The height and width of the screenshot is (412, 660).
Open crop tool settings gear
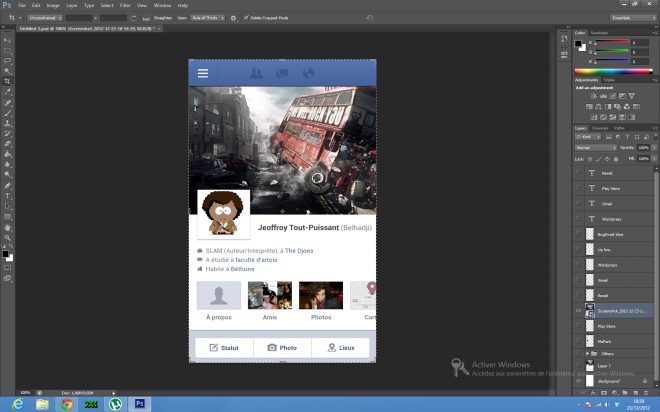tap(233, 18)
